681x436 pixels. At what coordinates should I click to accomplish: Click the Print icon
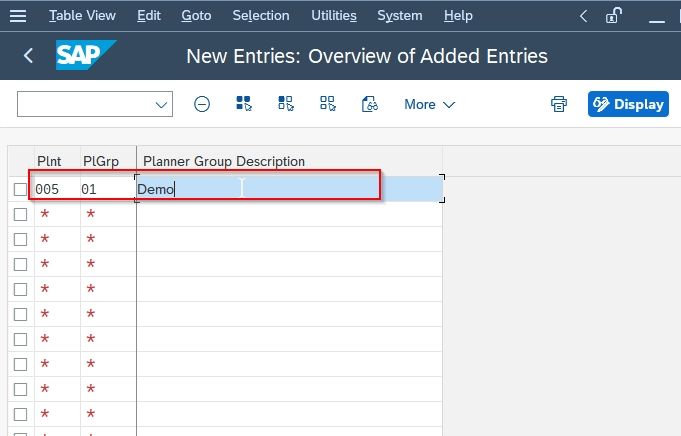click(x=559, y=104)
